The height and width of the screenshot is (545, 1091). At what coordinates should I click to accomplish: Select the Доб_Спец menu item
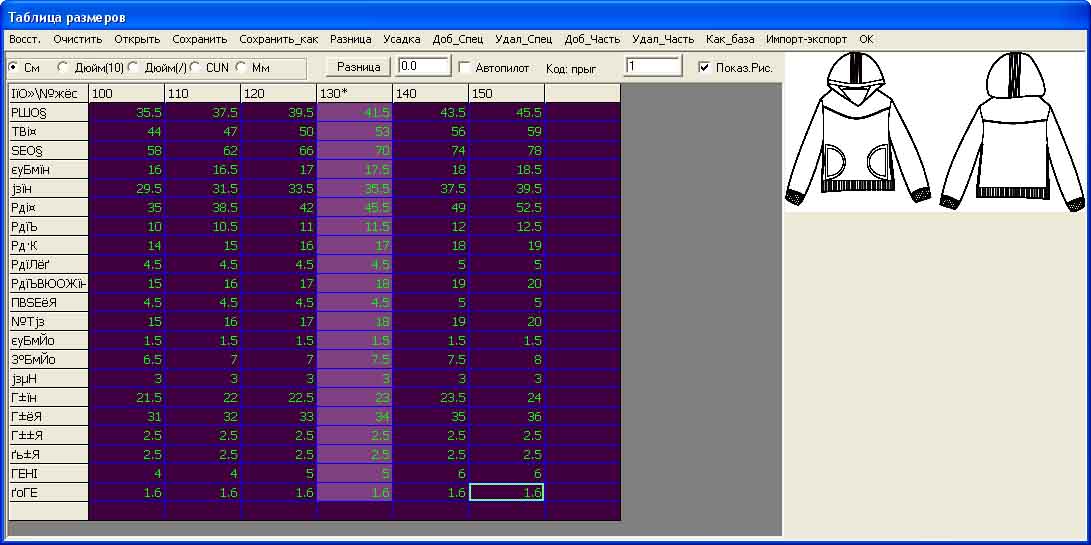(x=458, y=40)
